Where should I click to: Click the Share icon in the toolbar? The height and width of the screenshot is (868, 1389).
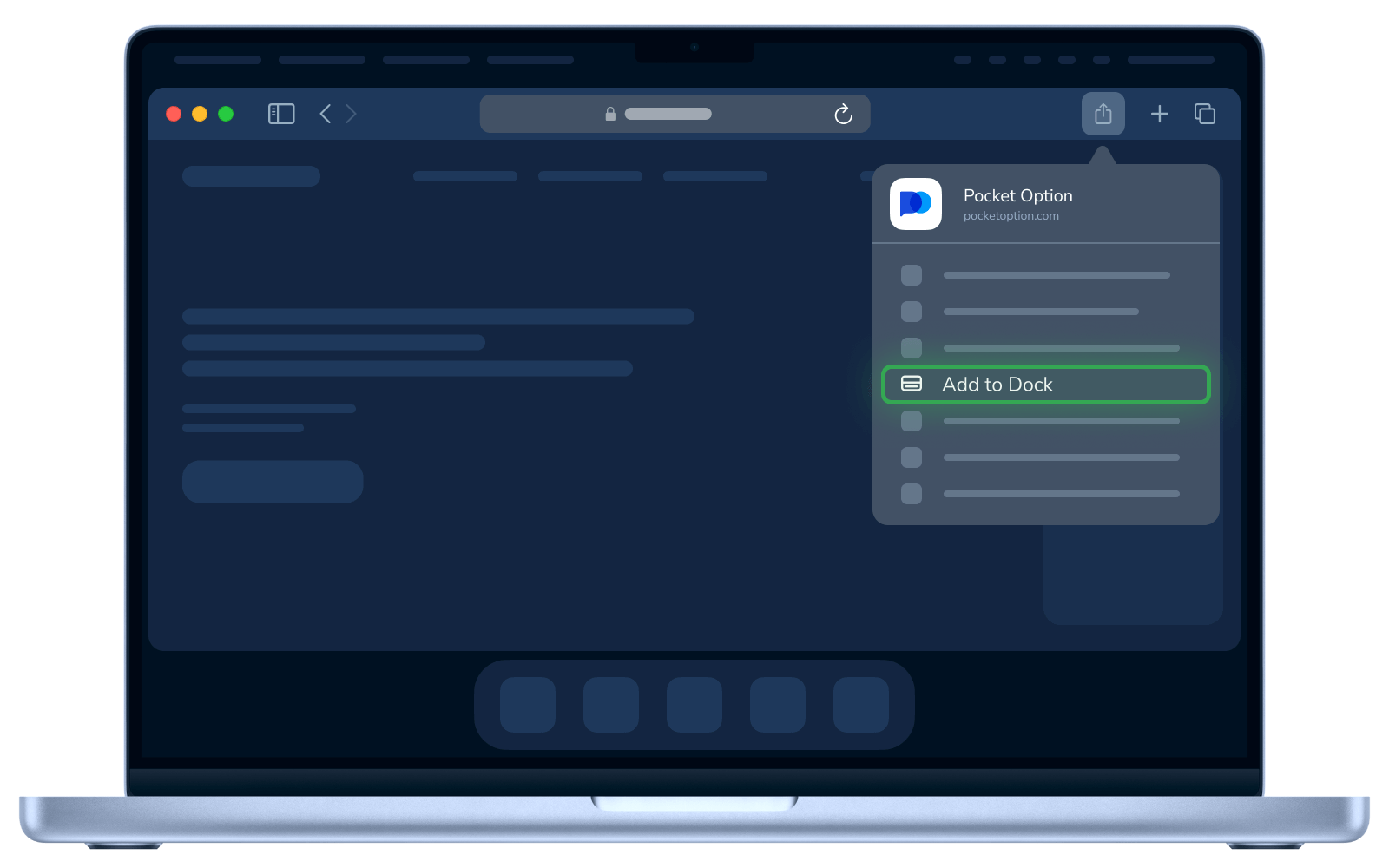(x=1103, y=114)
